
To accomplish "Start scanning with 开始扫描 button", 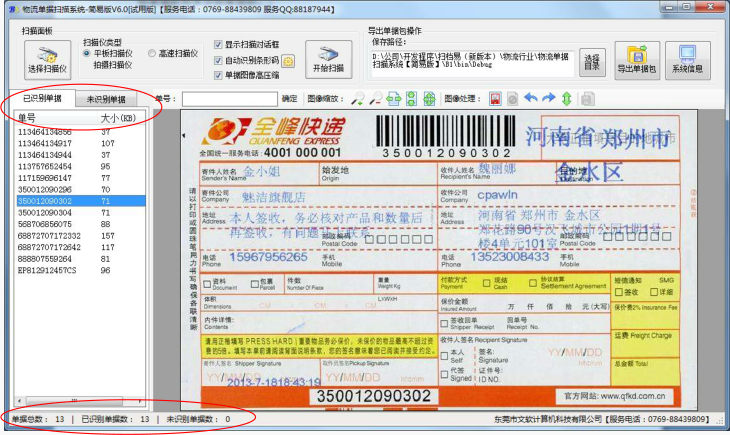I will 328,60.
